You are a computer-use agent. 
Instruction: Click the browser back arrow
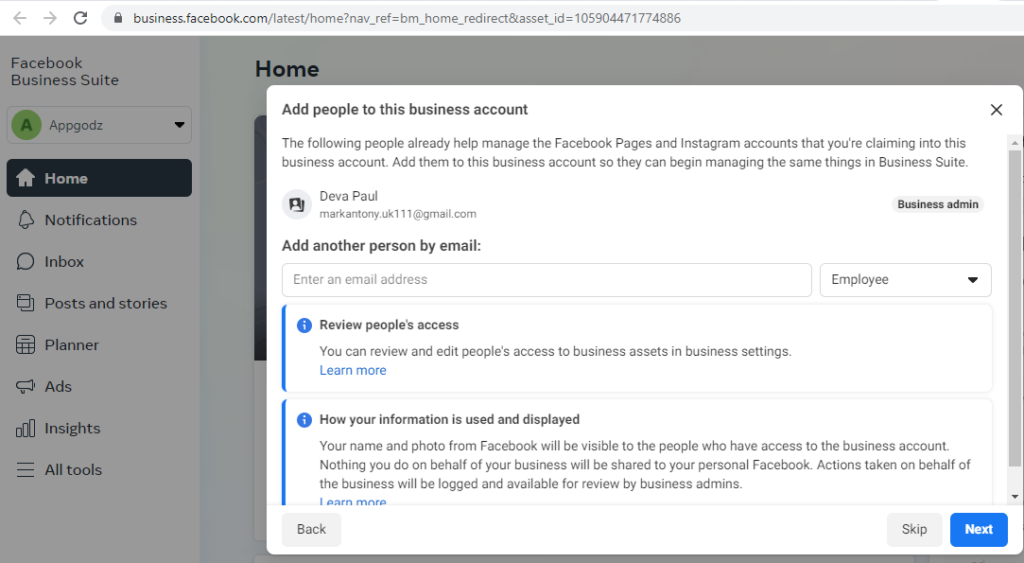coord(20,18)
